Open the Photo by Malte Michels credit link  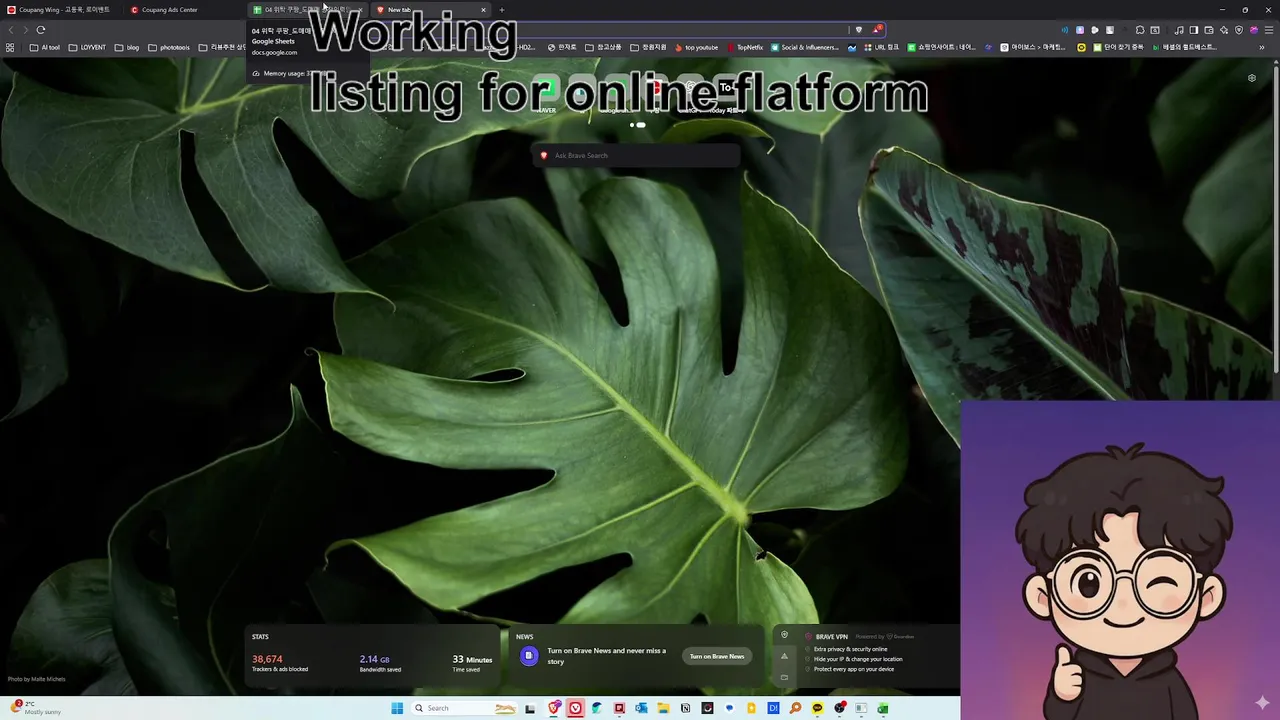click(x=37, y=679)
